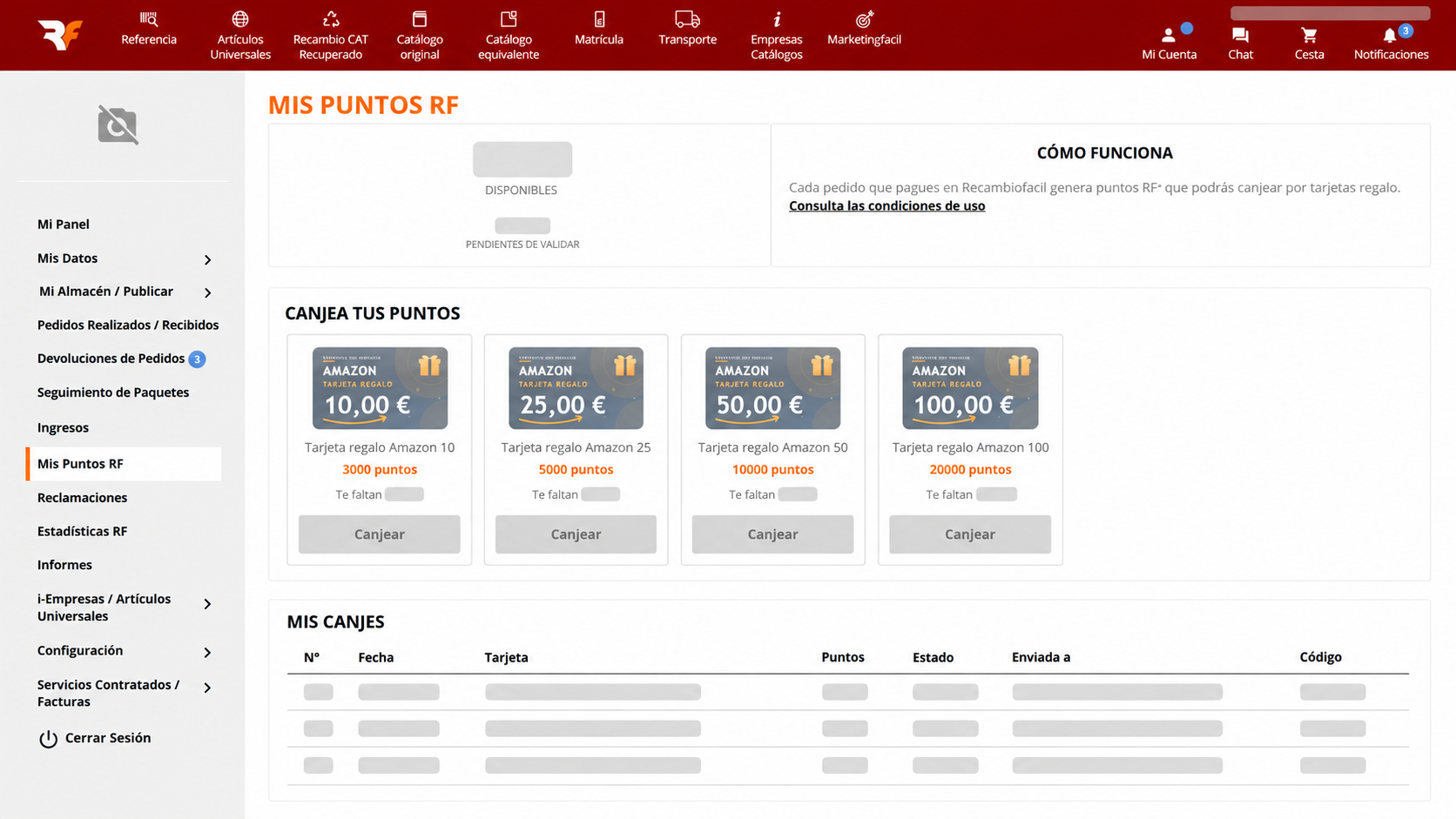
Task: Open Seguimiento de Paquetes
Action: click(113, 393)
